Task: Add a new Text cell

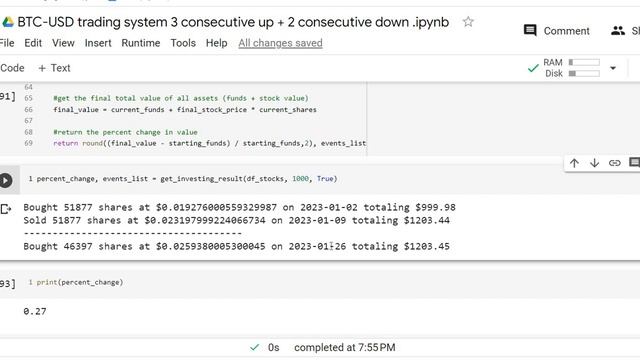Action: [x=54, y=68]
